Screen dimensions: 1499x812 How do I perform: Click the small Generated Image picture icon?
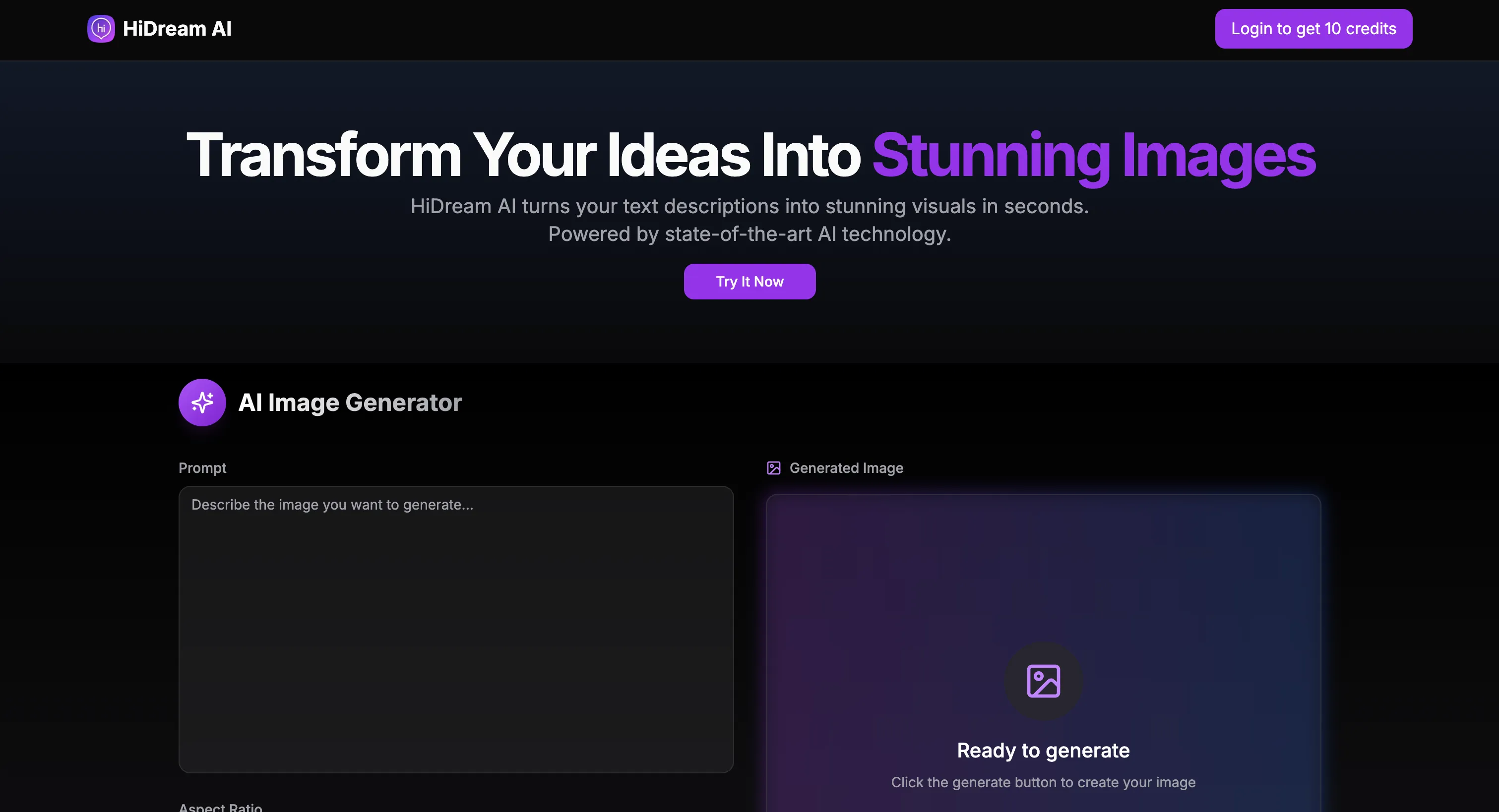pyautogui.click(x=773, y=467)
